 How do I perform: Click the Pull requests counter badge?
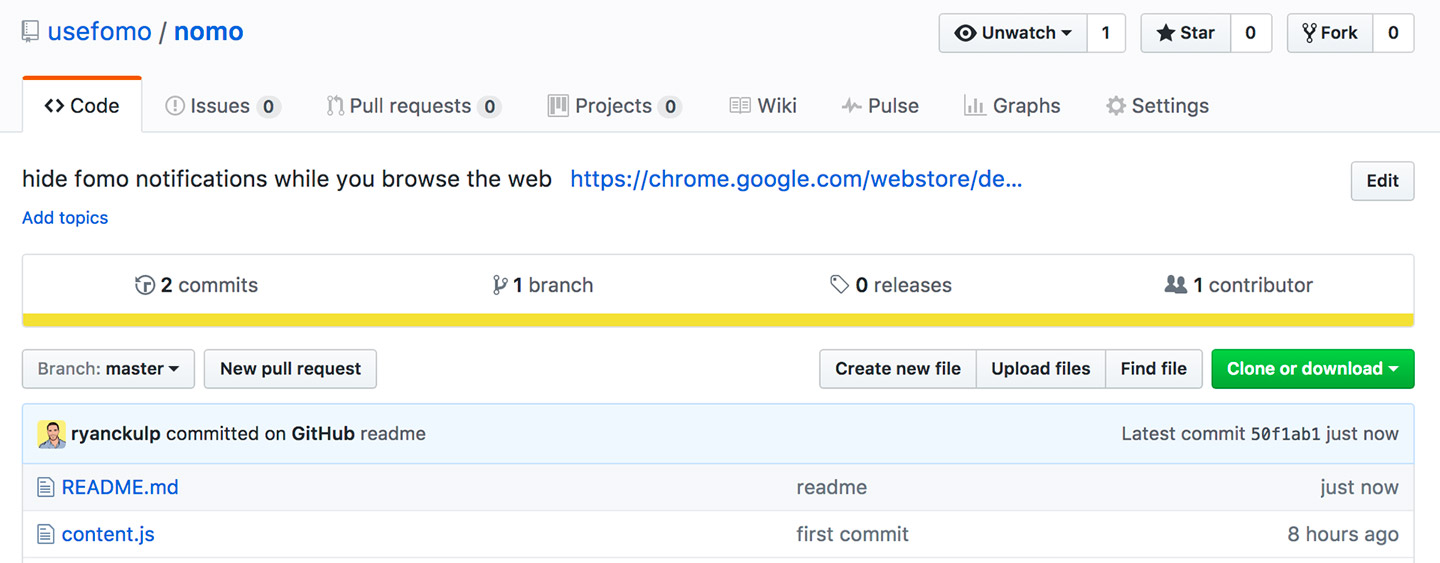(x=489, y=107)
